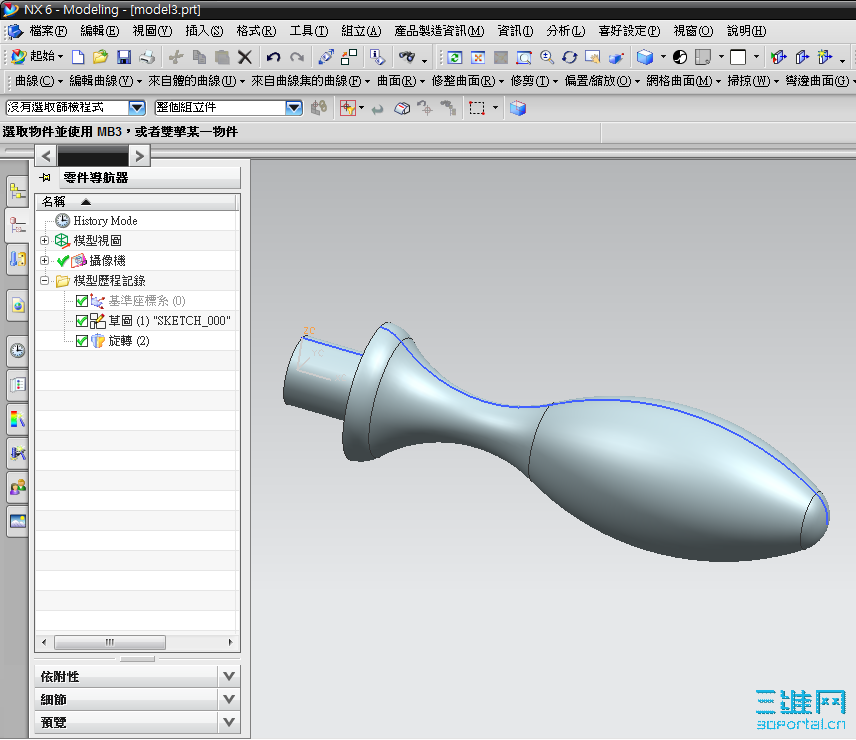
Task: Click the refresh display icon
Action: tap(454, 57)
